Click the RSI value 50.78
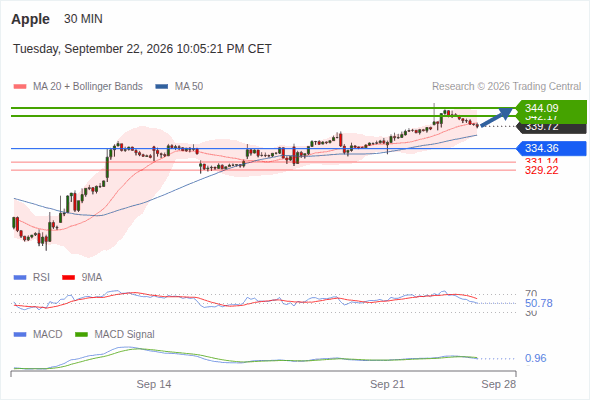The height and width of the screenshot is (400, 590). (x=539, y=303)
